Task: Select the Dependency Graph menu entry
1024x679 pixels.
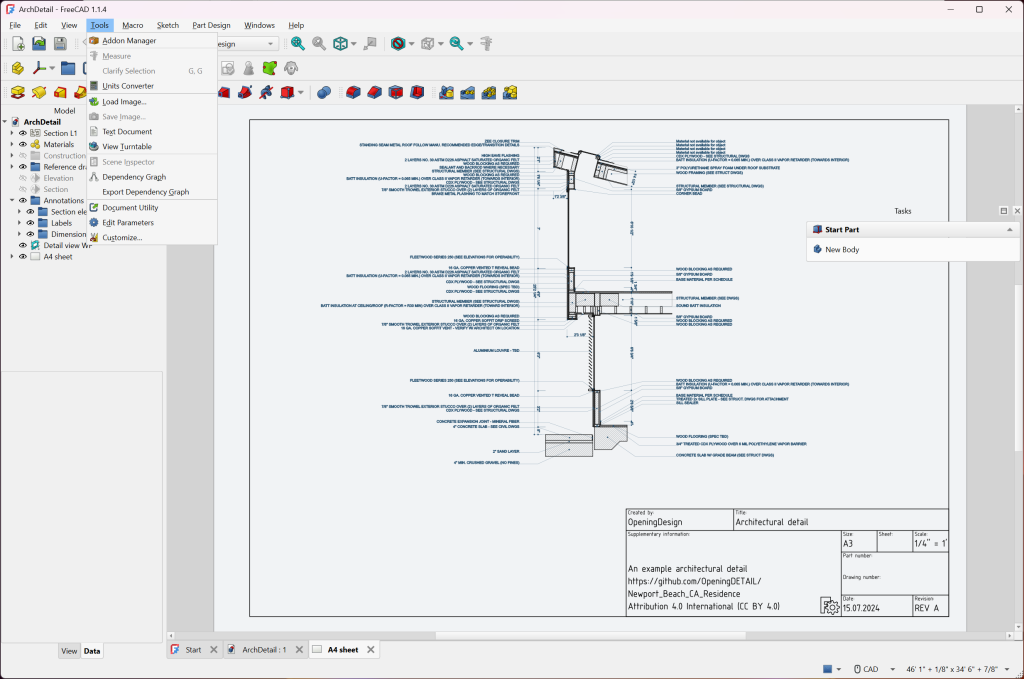Action: [x=152, y=177]
